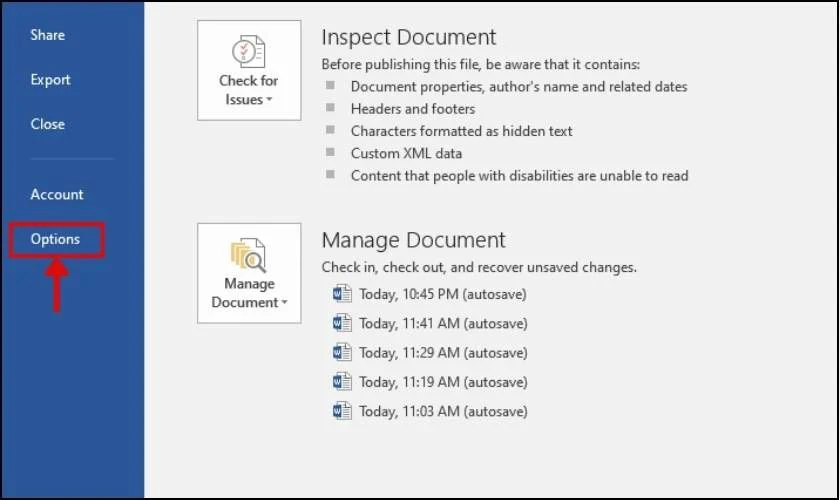Open the Today, 11:03 AM autosave version
The width and height of the screenshot is (840, 500).
tap(444, 412)
